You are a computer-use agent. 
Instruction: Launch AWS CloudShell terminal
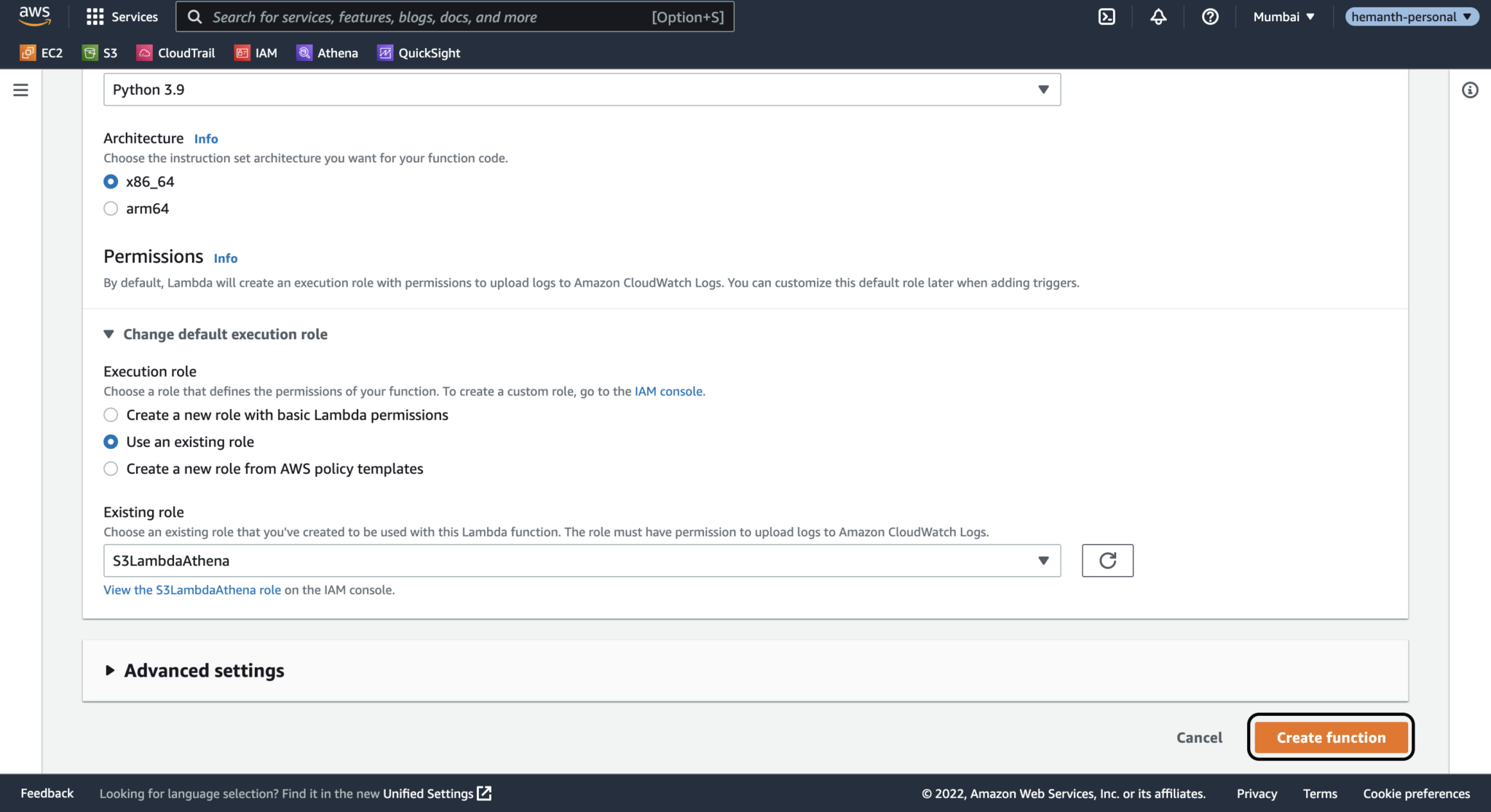pyautogui.click(x=1107, y=16)
